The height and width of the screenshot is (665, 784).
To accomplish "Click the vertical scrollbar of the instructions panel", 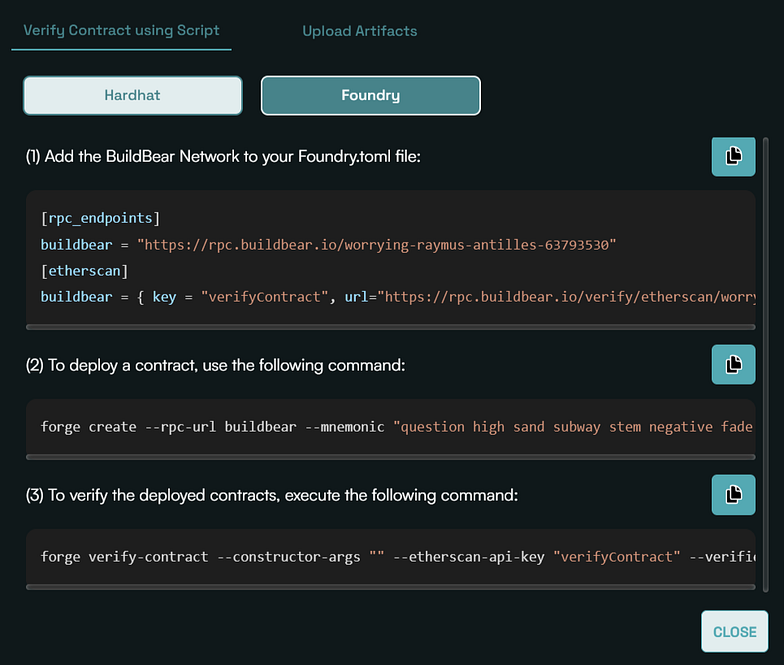I will 766,365.
